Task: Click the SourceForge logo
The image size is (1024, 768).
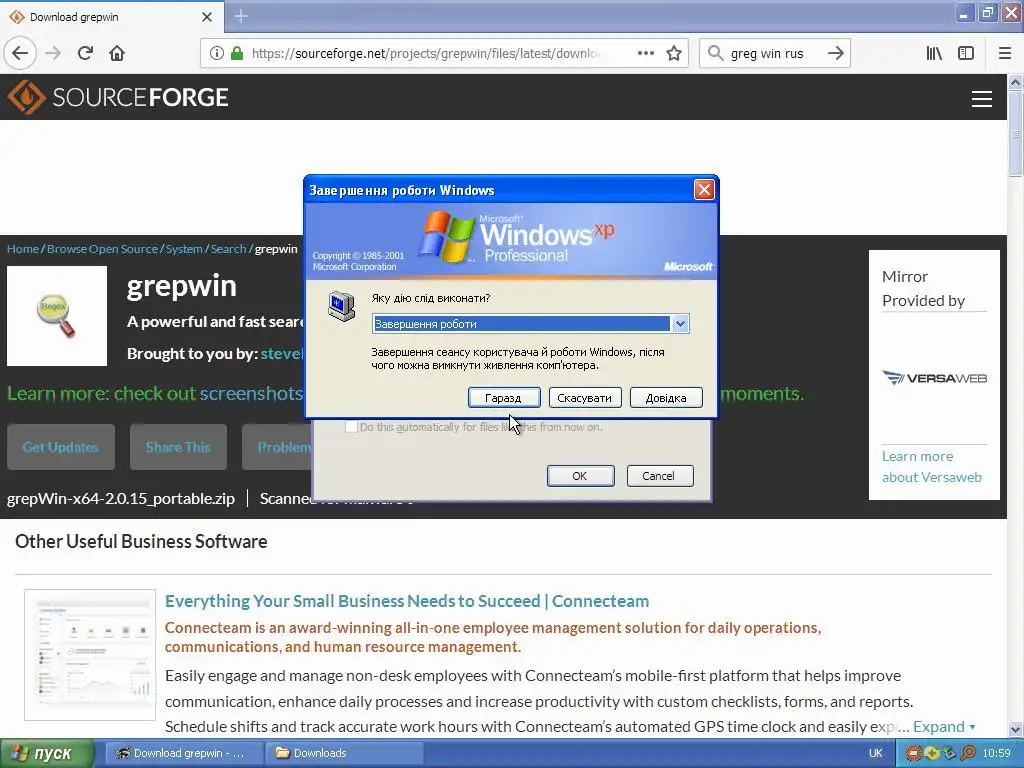Action: pyautogui.click(x=118, y=97)
